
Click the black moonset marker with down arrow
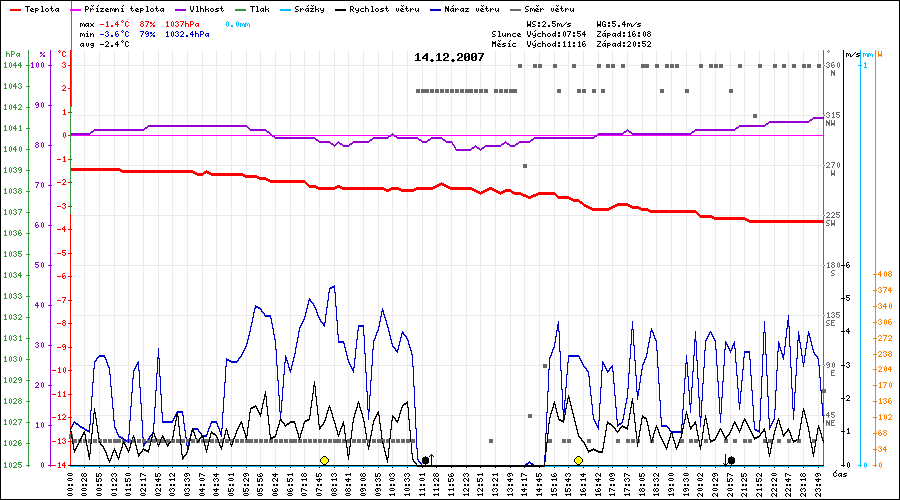point(729,460)
